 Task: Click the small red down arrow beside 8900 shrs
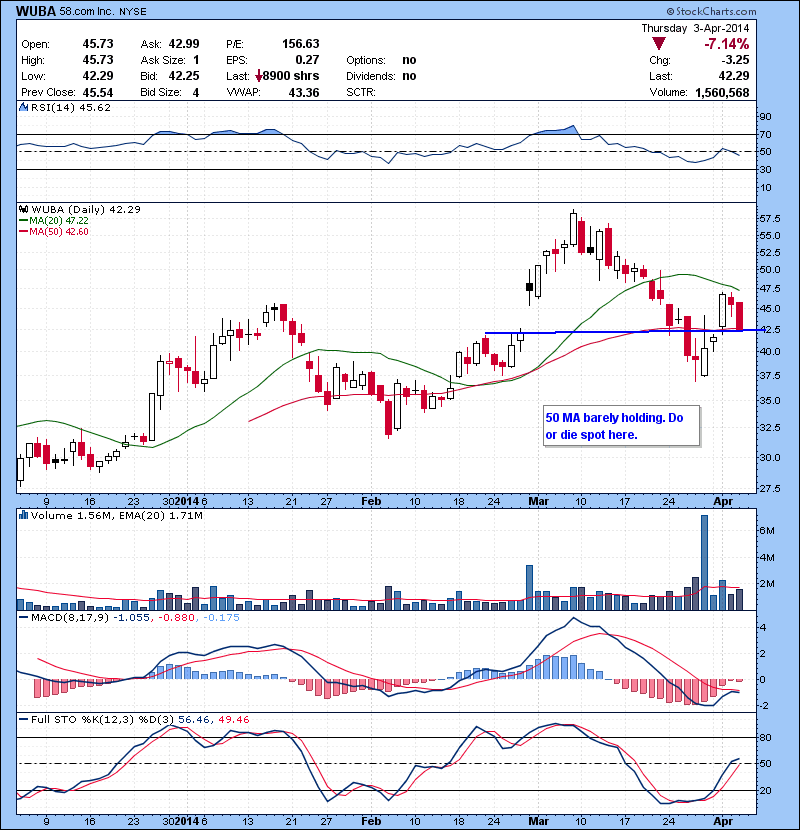[x=258, y=76]
